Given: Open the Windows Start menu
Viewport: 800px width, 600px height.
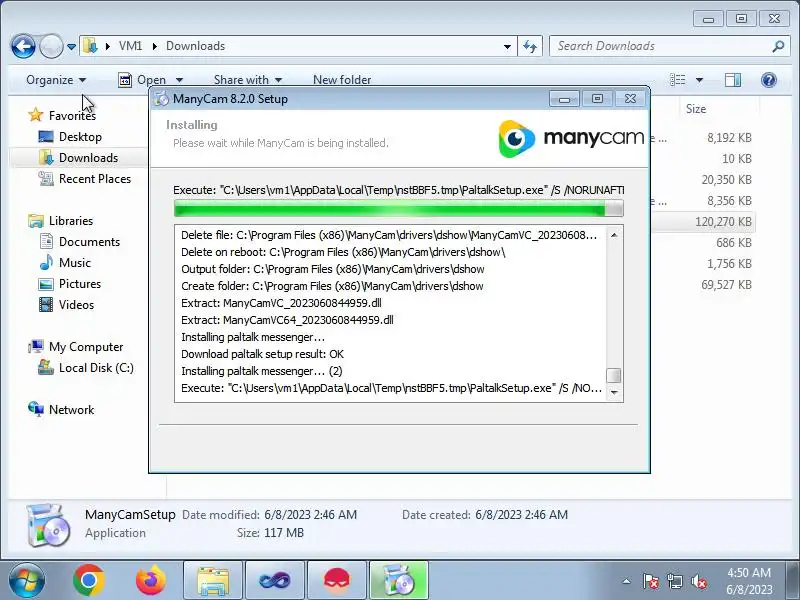Looking at the screenshot, I should (27, 581).
